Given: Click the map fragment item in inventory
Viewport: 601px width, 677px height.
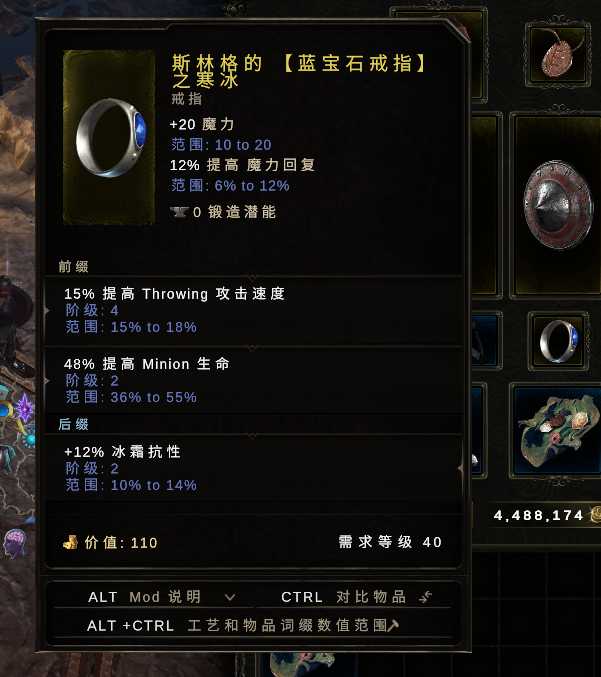Looking at the screenshot, I should point(559,430).
